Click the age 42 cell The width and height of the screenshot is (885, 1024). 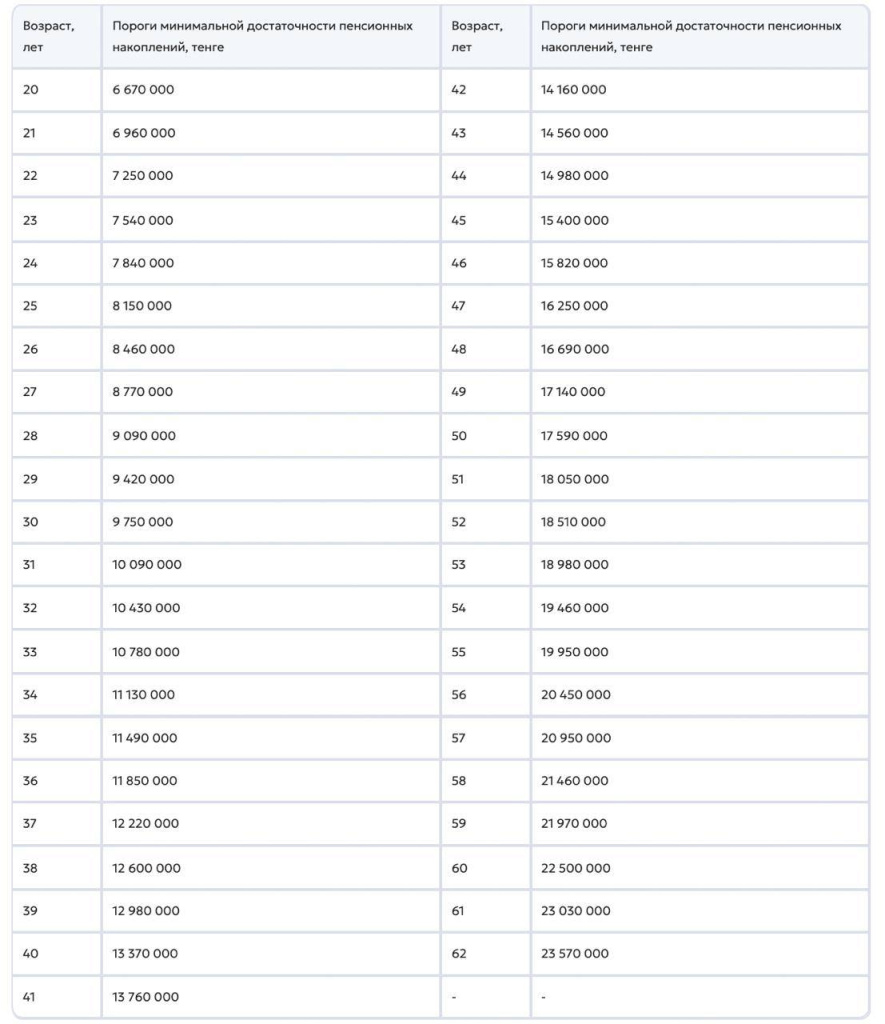pyautogui.click(x=486, y=90)
